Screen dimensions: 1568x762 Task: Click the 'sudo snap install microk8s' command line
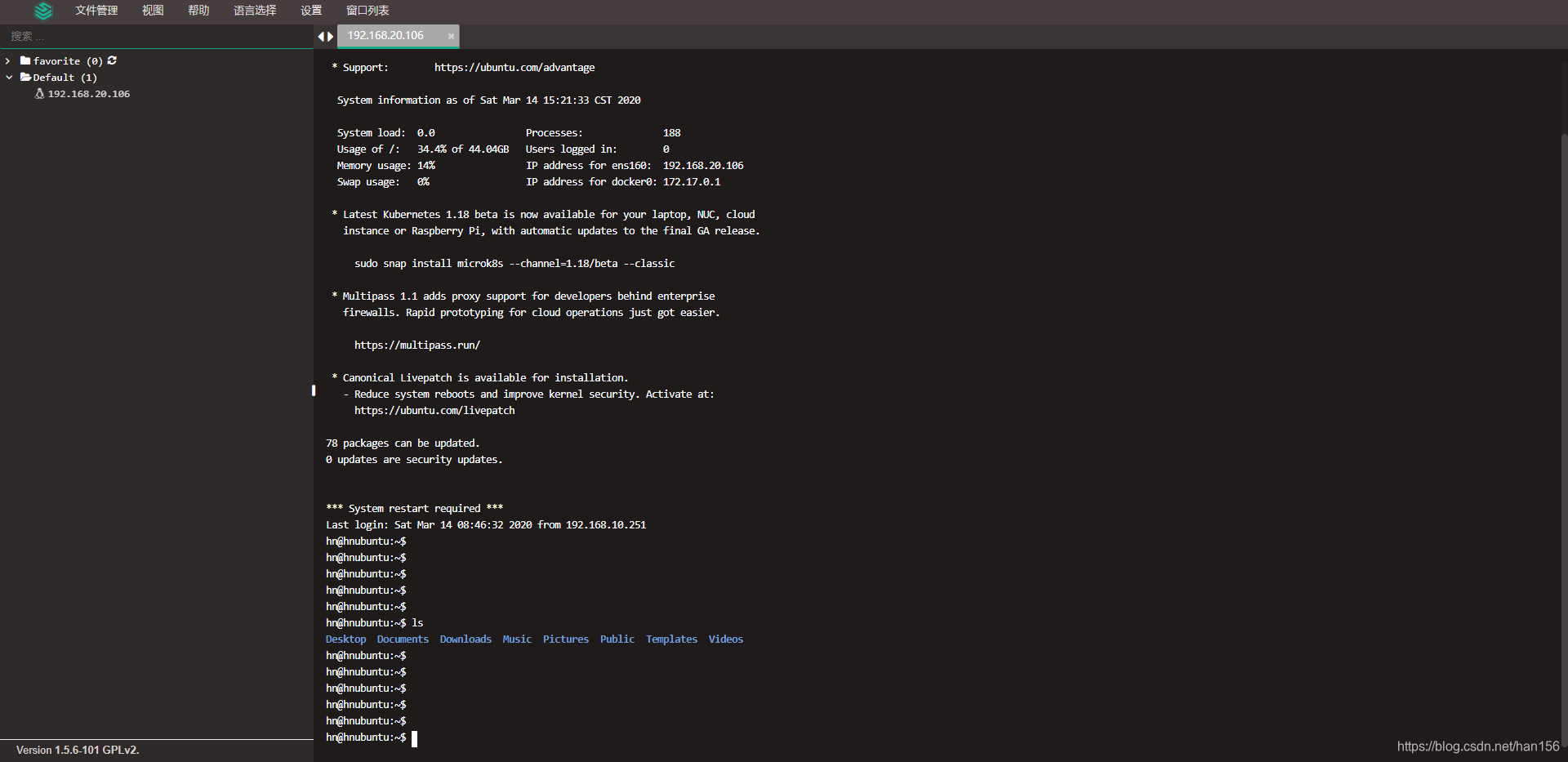pyautogui.click(x=514, y=264)
